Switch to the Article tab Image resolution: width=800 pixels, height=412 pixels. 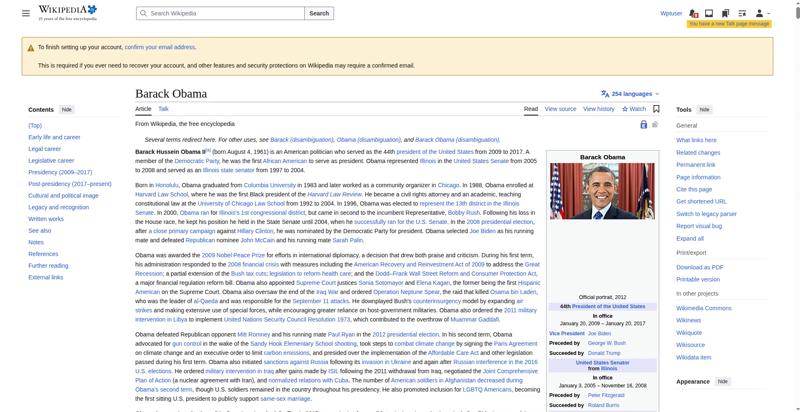click(143, 109)
